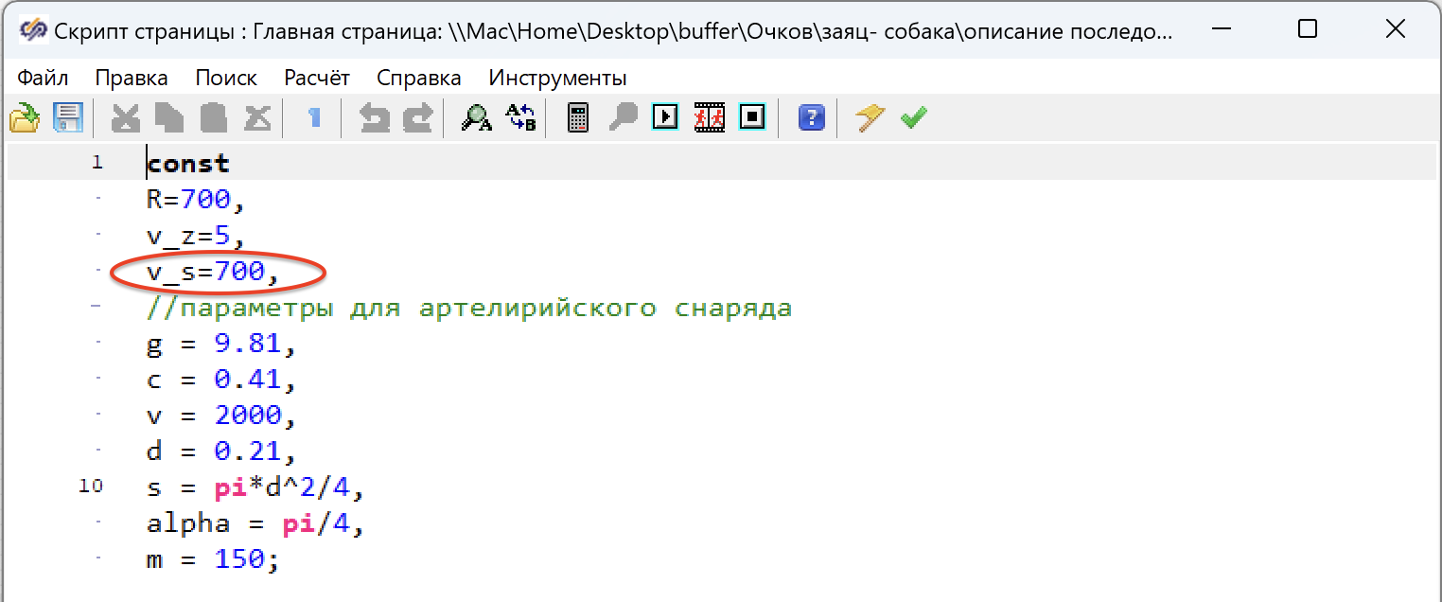The image size is (1446, 608).
Task: Open the Поиск menu
Action: coord(226,77)
